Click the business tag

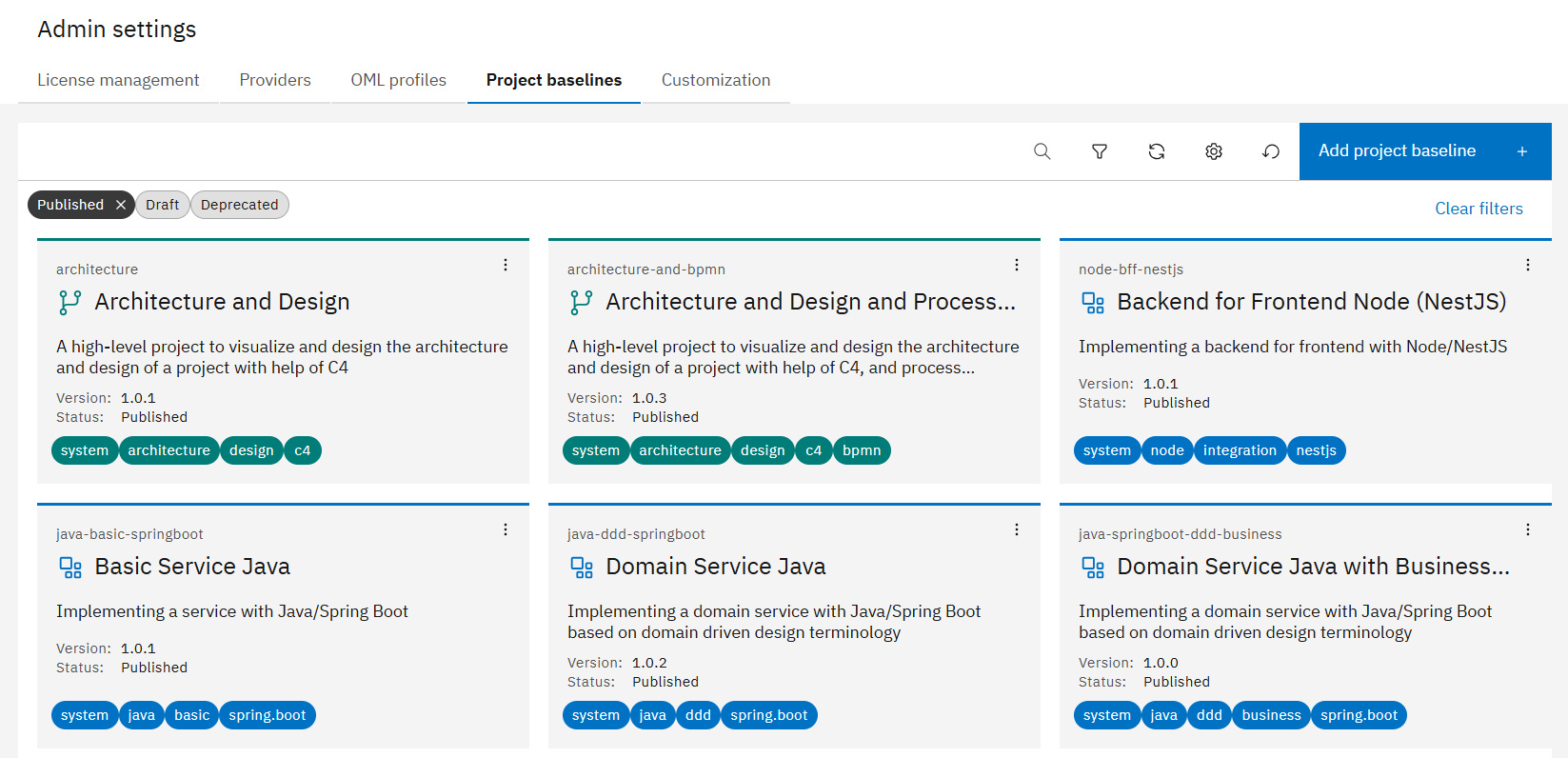[1271, 715]
